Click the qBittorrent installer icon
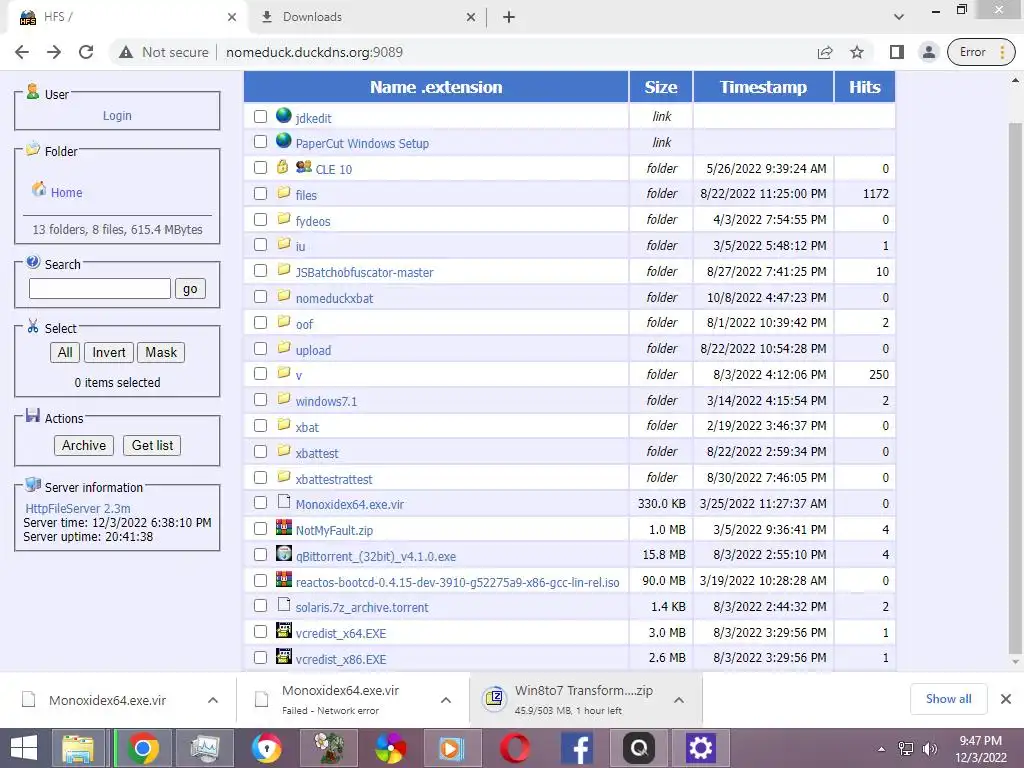1024x768 pixels. coord(283,554)
